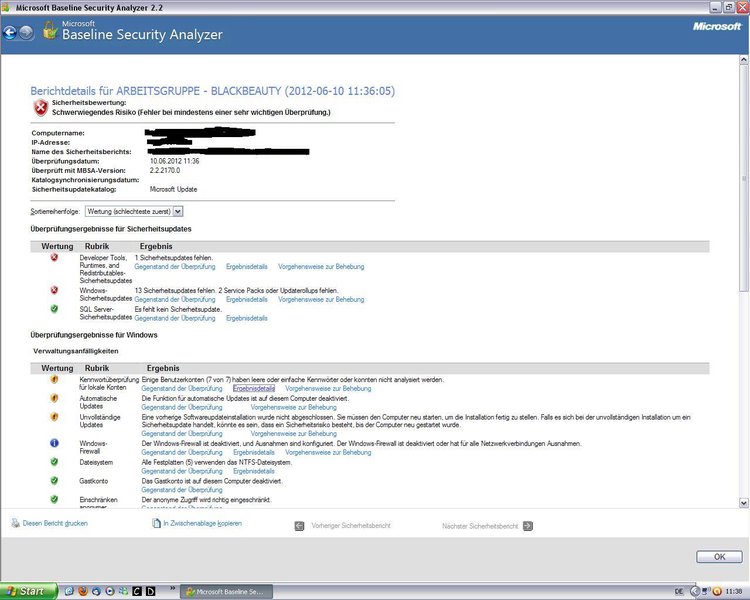Open Vorgehensweise zur Behebung for Unvollständige Updates
The width and height of the screenshot is (750, 600).
[294, 433]
